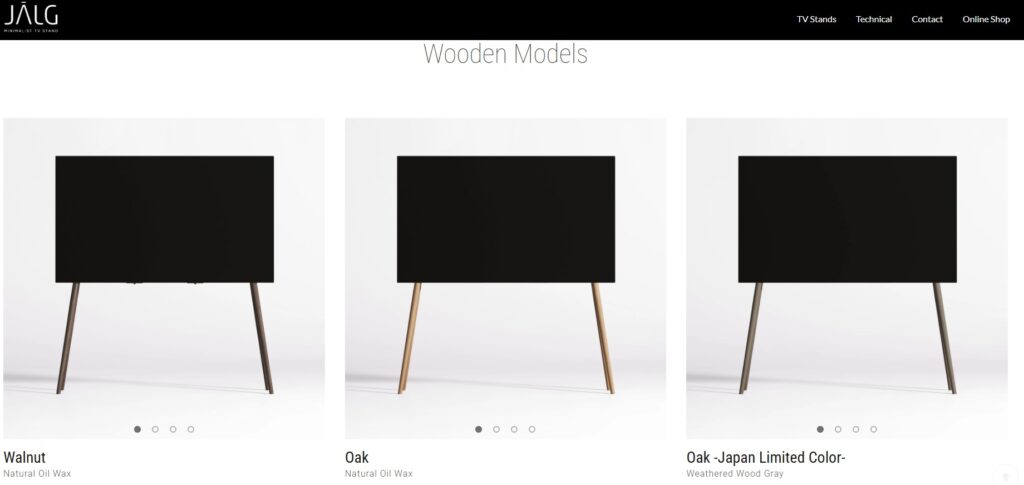1024x485 pixels.
Task: Open the JALG logo home link
Action: (31, 18)
